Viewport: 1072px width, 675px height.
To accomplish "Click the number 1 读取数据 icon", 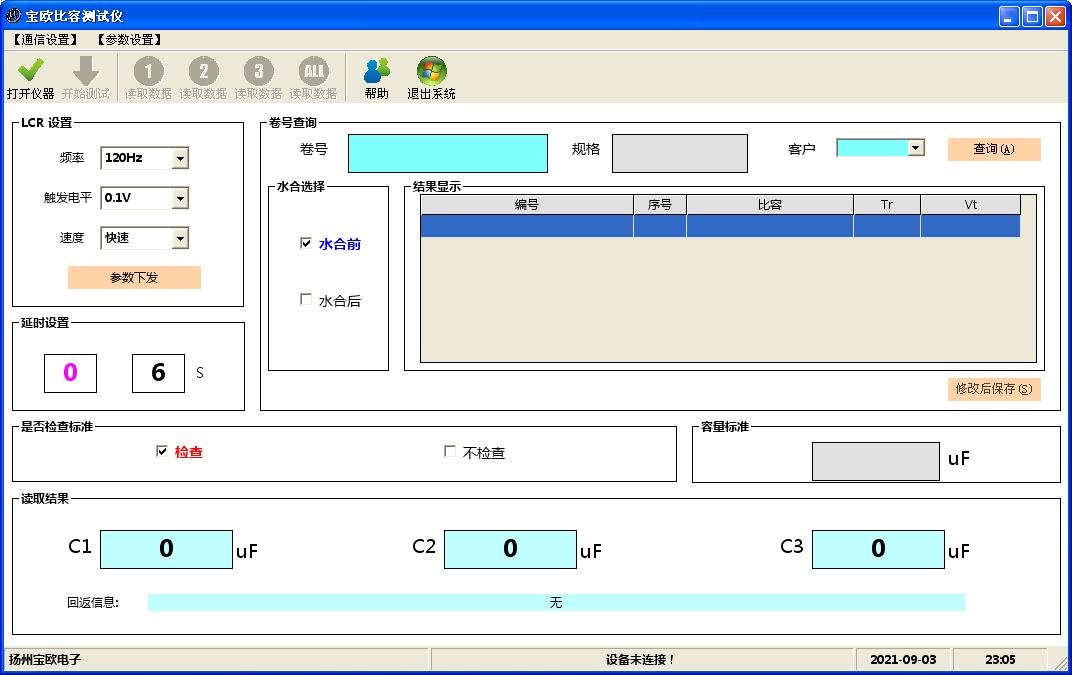I will tap(148, 71).
